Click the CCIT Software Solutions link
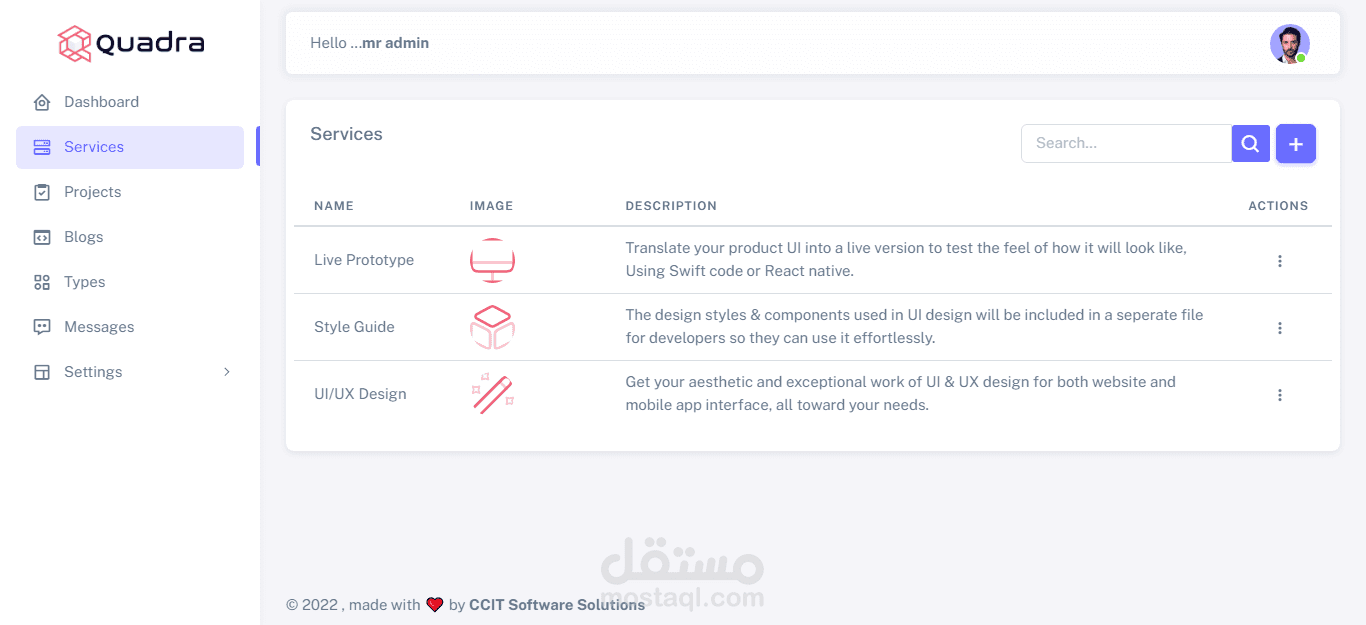The width and height of the screenshot is (1366, 625). point(557,605)
